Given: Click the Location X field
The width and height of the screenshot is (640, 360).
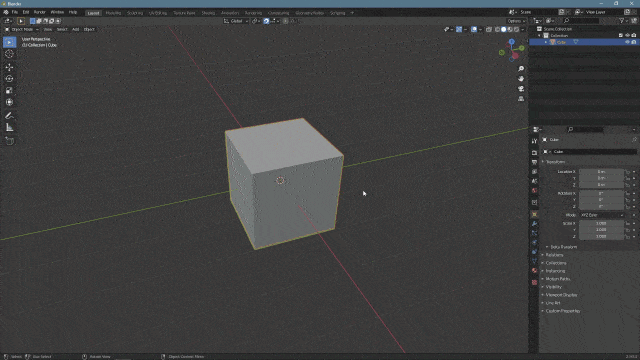Looking at the screenshot, I should point(601,172).
